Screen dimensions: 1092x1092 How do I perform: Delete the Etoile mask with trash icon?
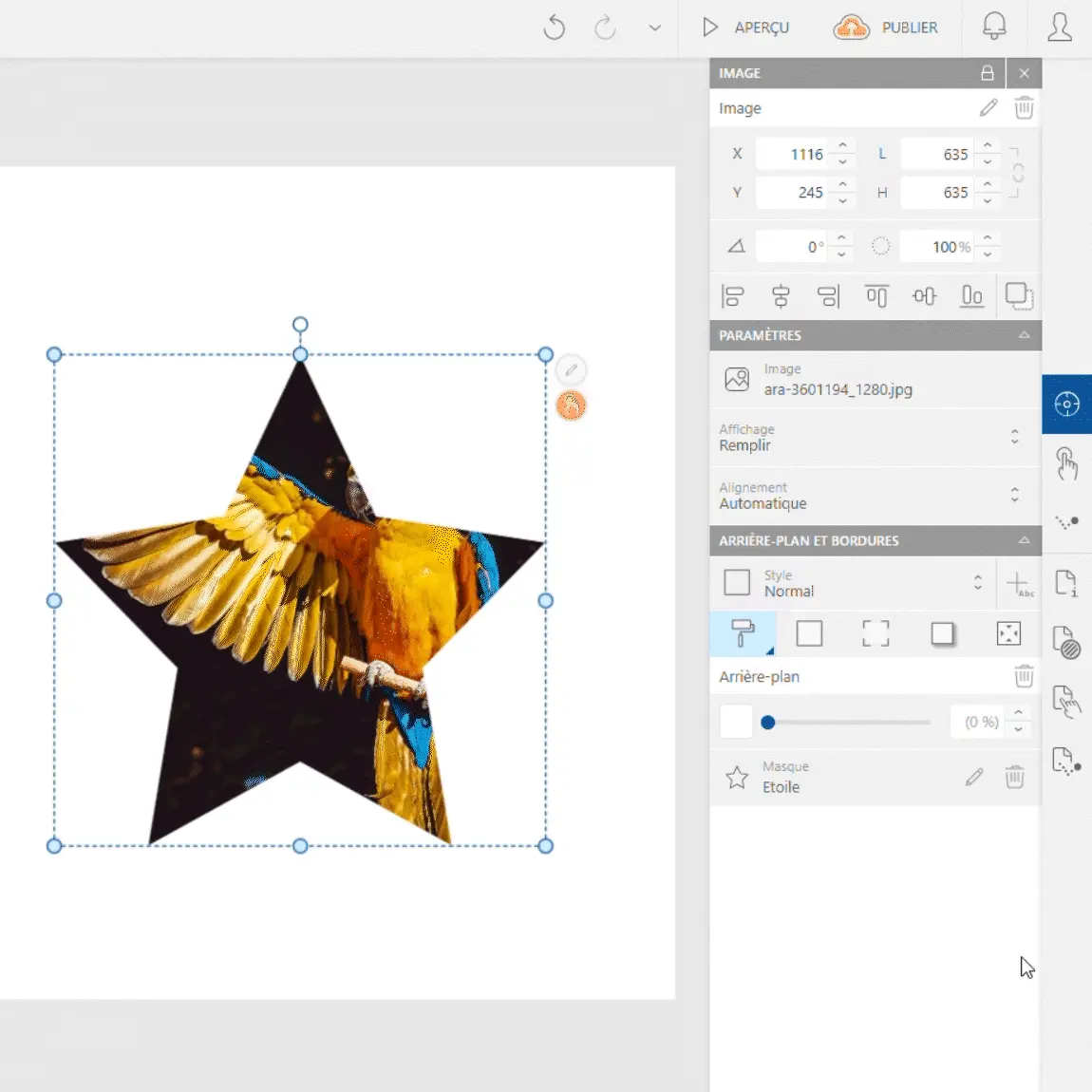click(x=1014, y=777)
